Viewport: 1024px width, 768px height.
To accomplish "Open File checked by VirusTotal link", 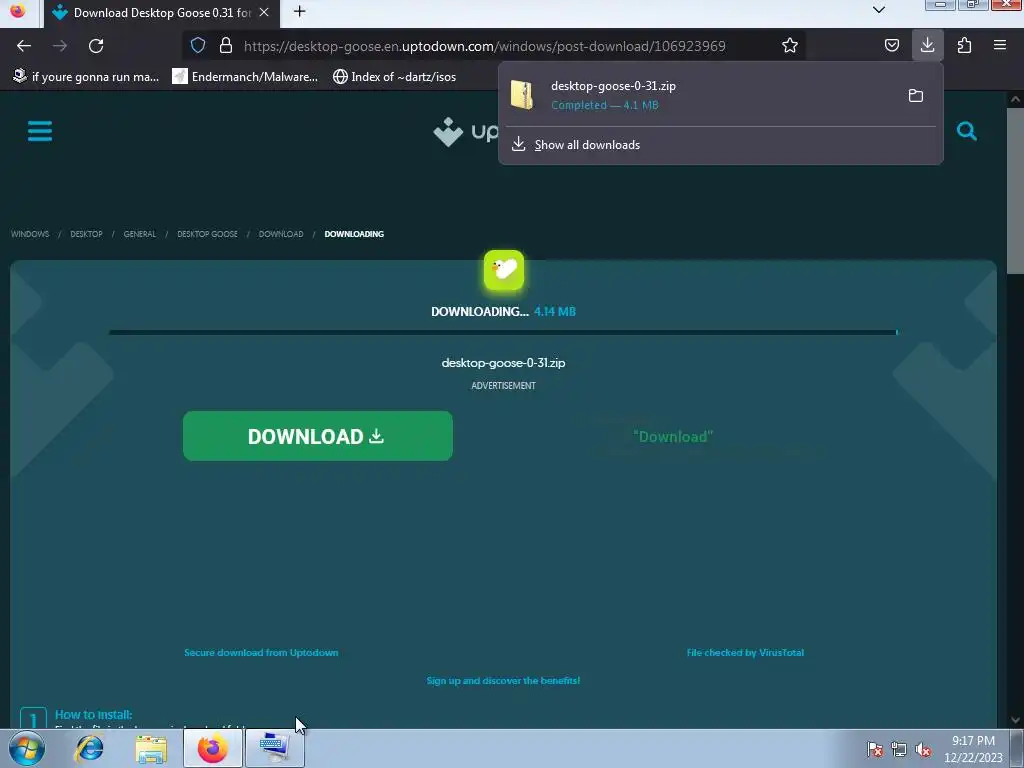I will tap(745, 652).
